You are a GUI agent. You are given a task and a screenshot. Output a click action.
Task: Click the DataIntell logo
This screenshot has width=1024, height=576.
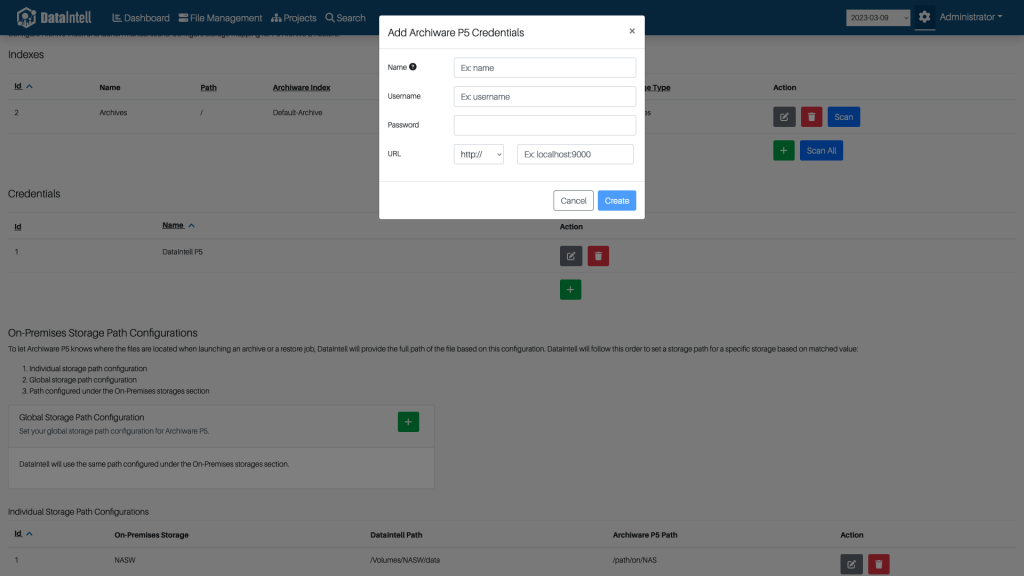(54, 17)
